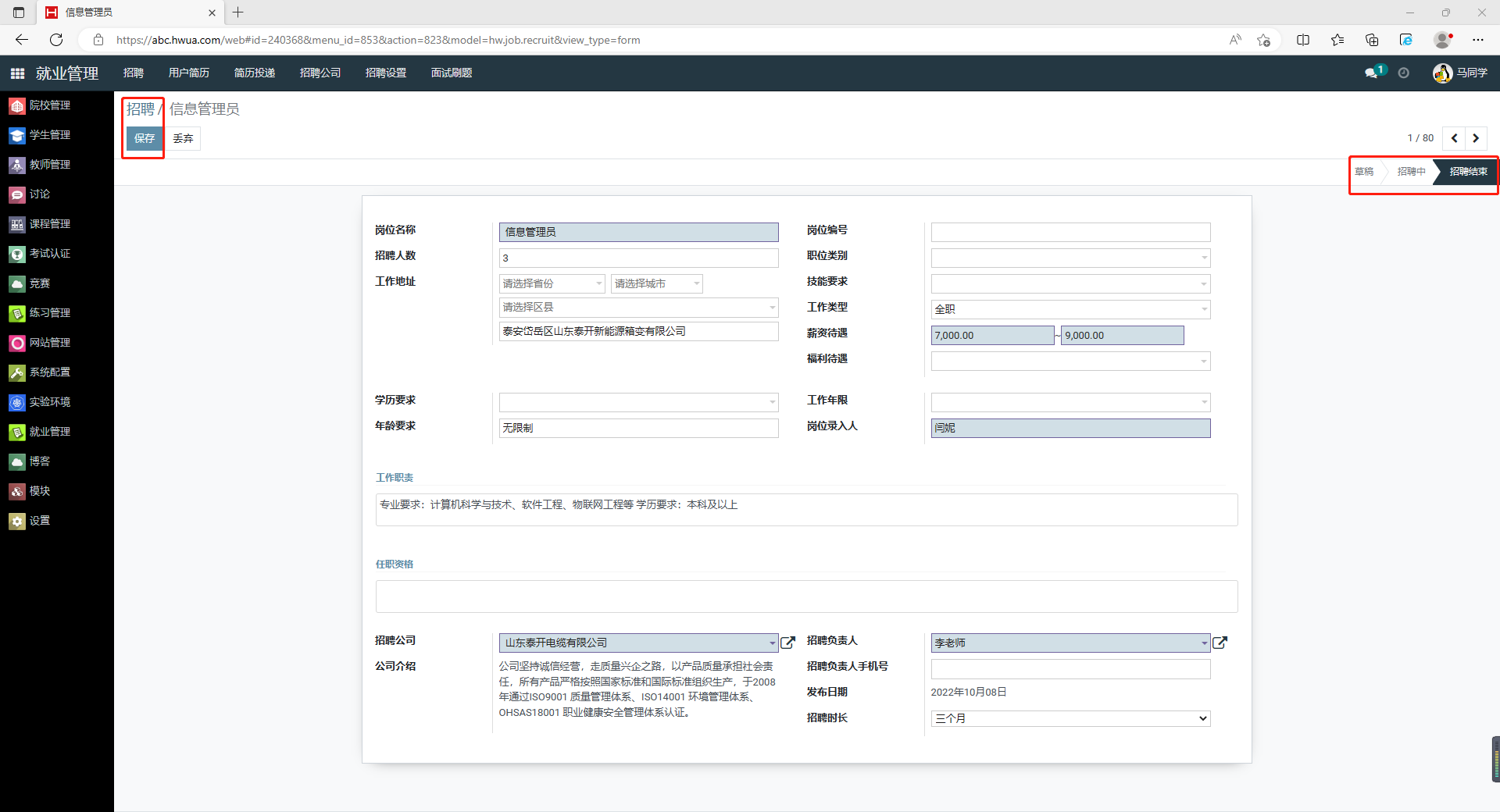Click the activities clock icon
1500x812 pixels.
(x=1403, y=73)
